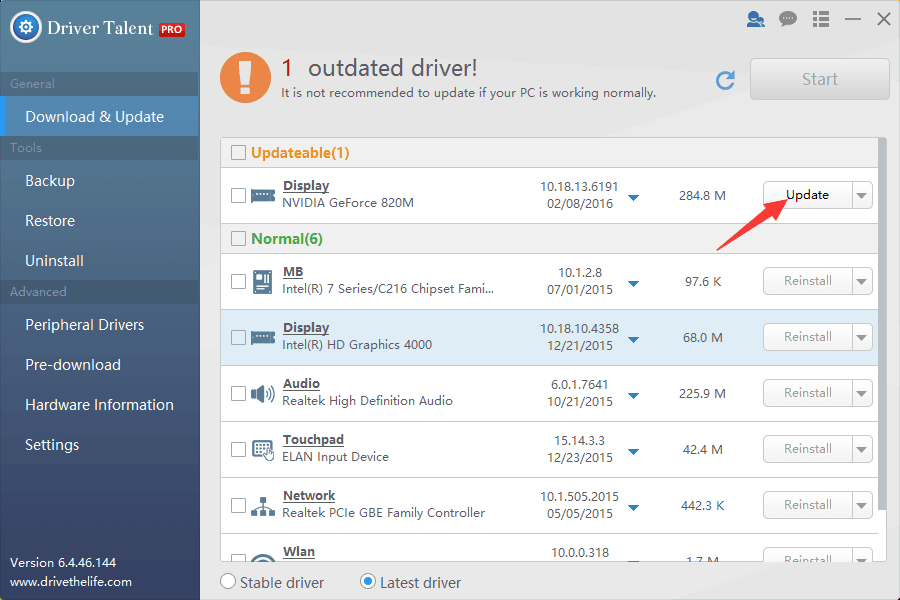Expand version dropdown for NVIDIA GeForce 820M
Viewport: 900px width, 600px height.
tap(634, 198)
